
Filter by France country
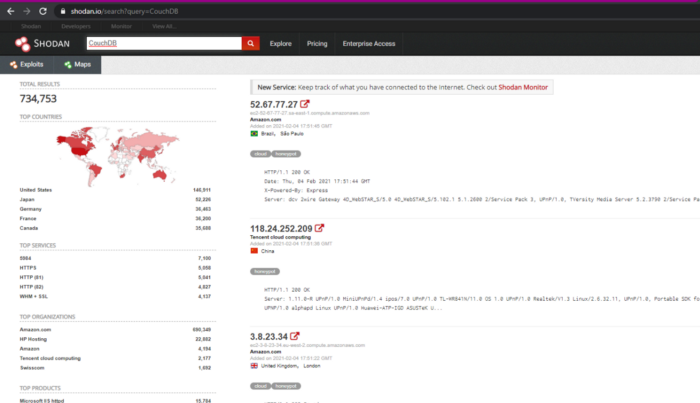pos(28,219)
